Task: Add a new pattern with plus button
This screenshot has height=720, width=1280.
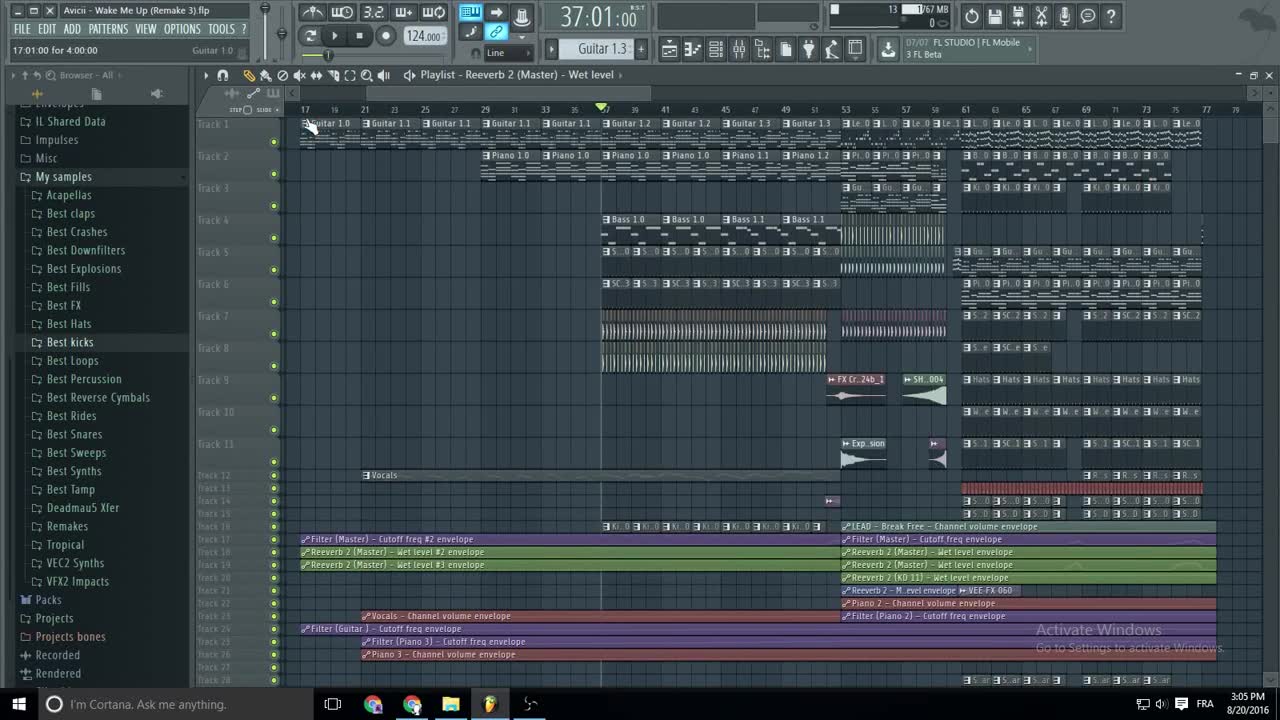Action: point(641,49)
